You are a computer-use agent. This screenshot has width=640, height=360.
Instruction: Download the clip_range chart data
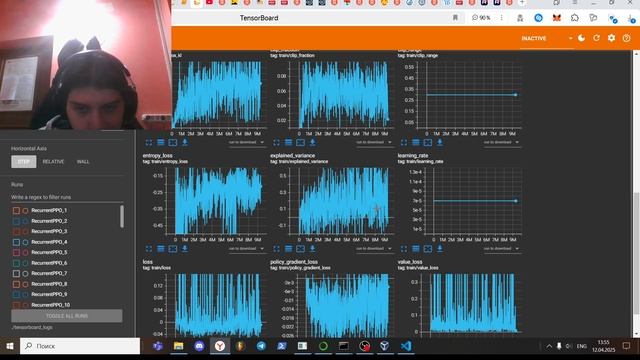pyautogui.click(x=440, y=142)
